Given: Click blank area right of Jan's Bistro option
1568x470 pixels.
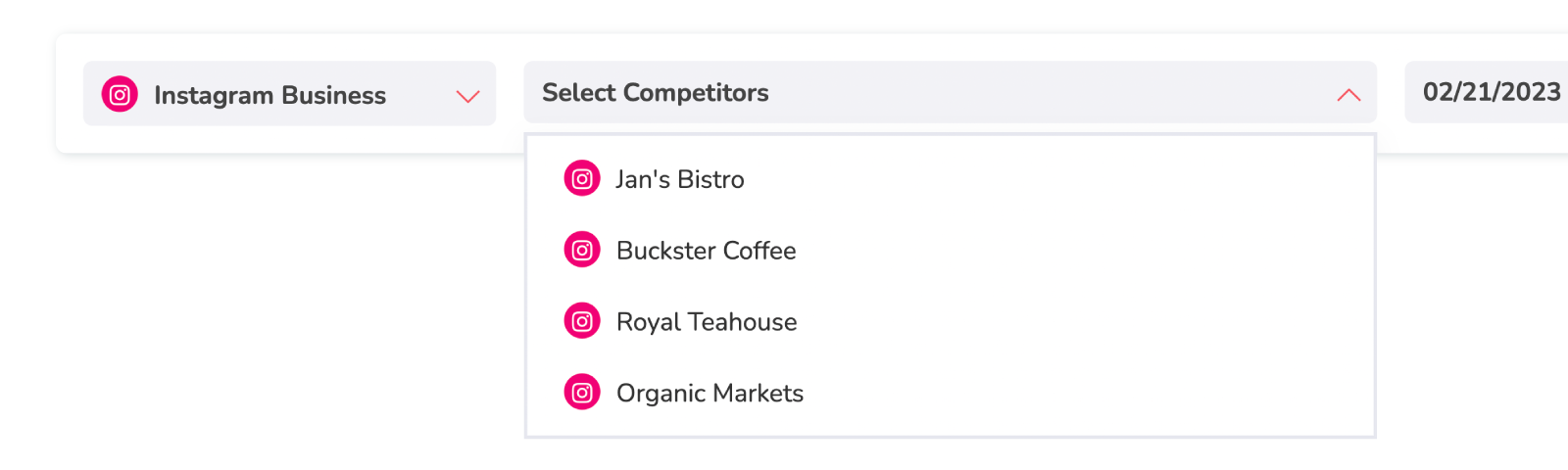Looking at the screenshot, I should point(1058,179).
